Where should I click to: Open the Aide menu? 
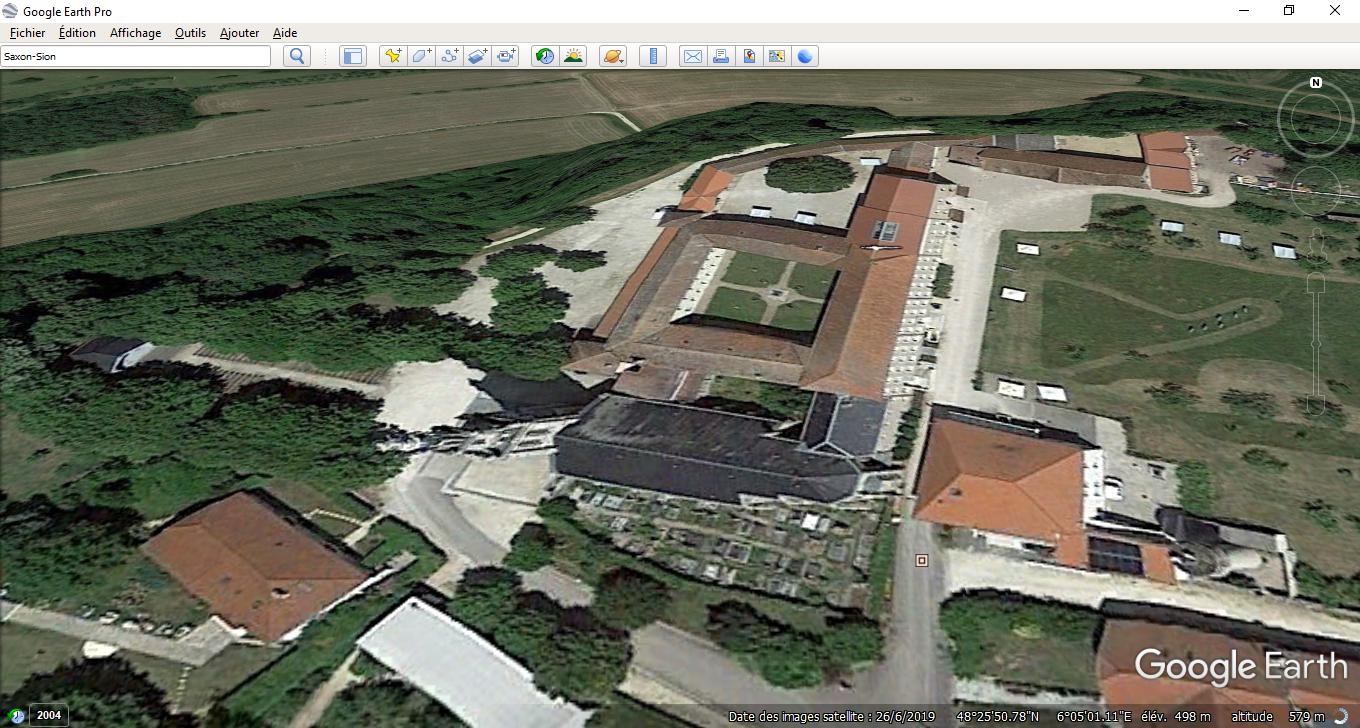click(x=285, y=33)
